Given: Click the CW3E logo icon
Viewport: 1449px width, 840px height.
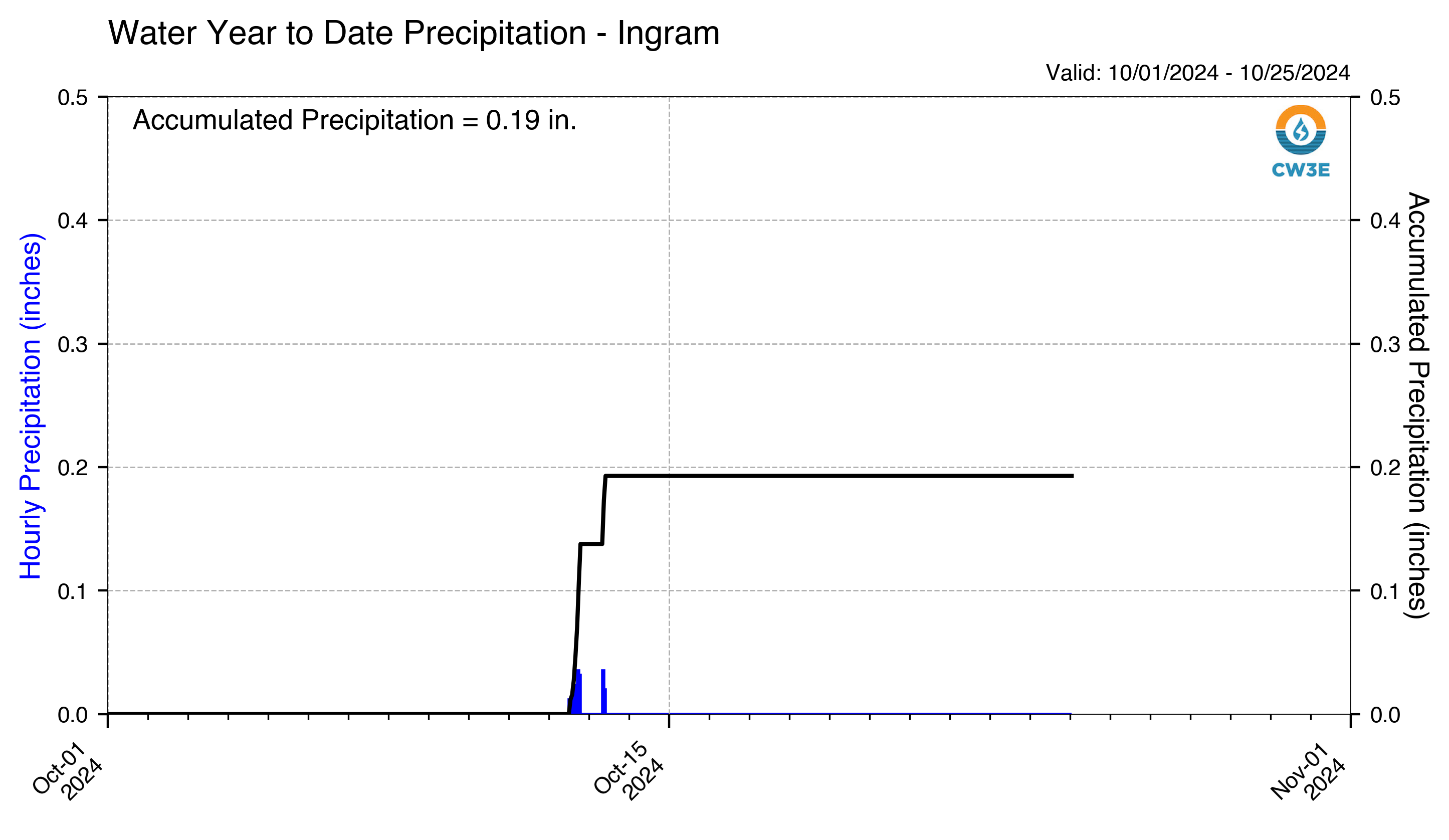Looking at the screenshot, I should [x=1301, y=129].
